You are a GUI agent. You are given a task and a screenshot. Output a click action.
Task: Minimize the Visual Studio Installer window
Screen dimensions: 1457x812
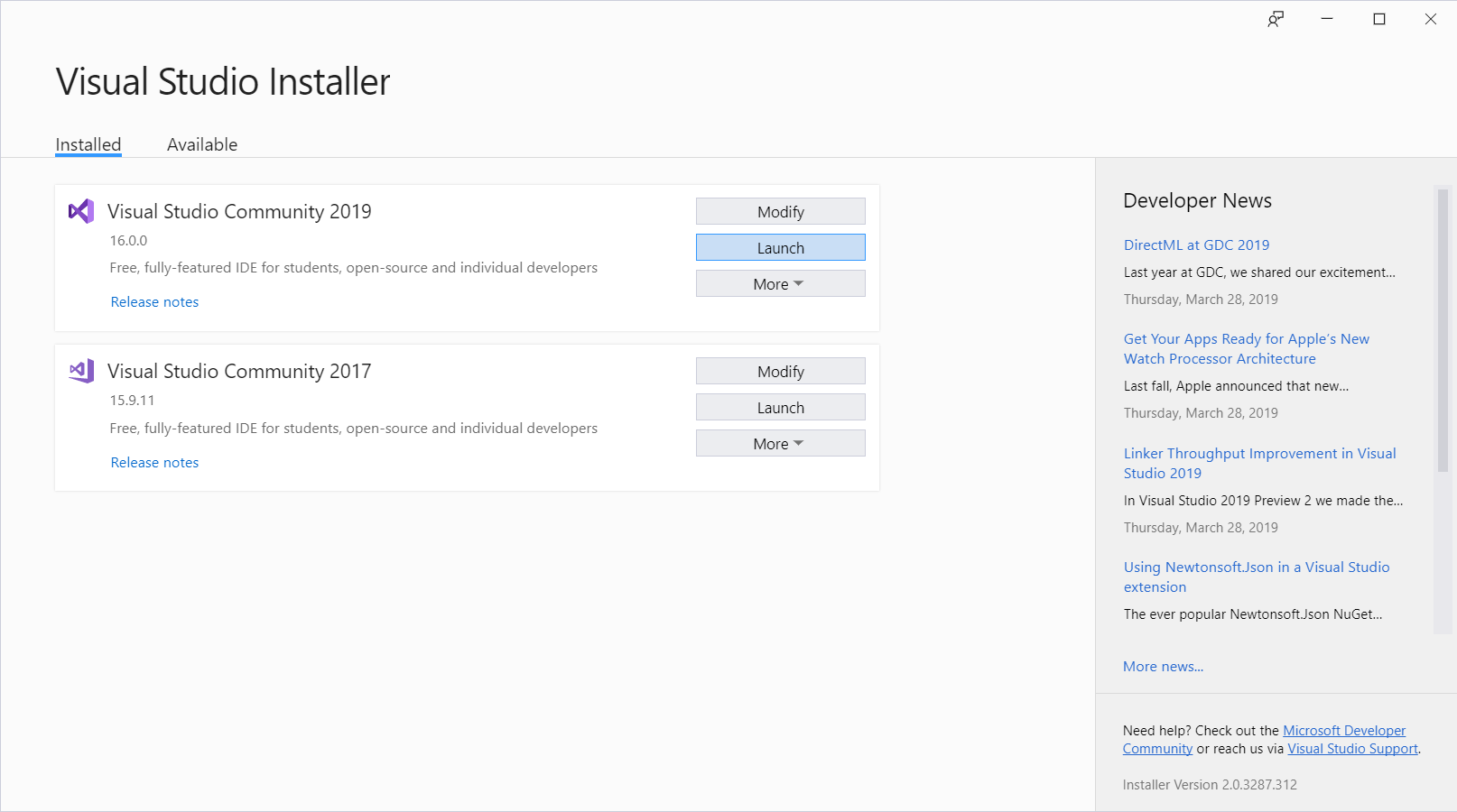(1327, 19)
